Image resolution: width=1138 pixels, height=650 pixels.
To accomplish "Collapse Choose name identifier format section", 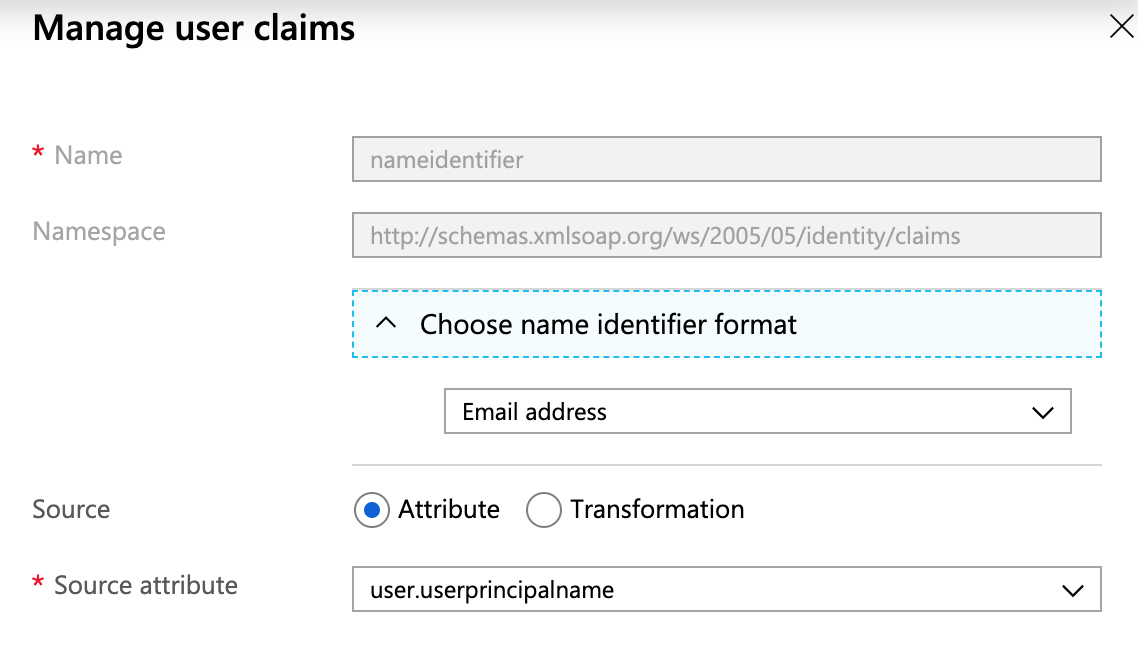I will pyautogui.click(x=726, y=324).
